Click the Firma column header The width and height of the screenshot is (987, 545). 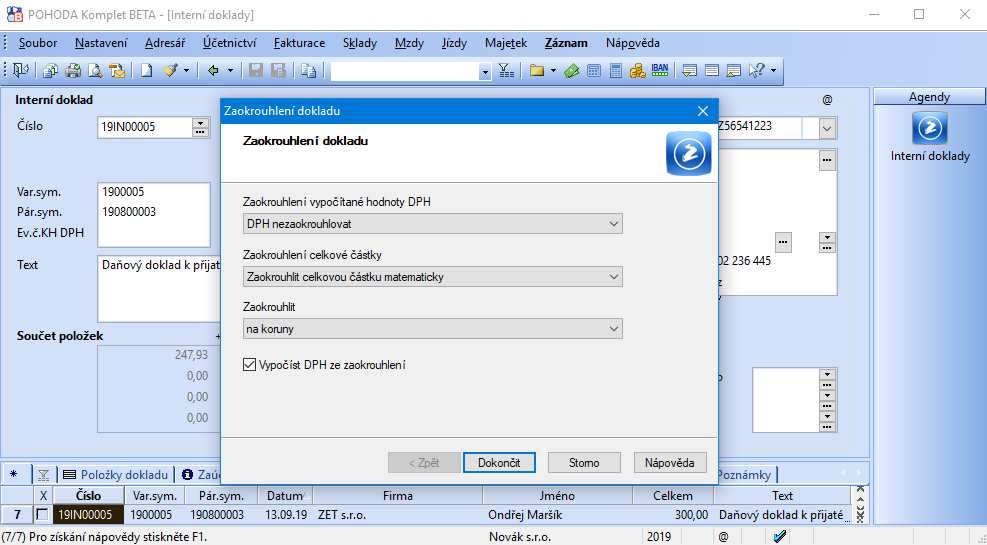(398, 496)
